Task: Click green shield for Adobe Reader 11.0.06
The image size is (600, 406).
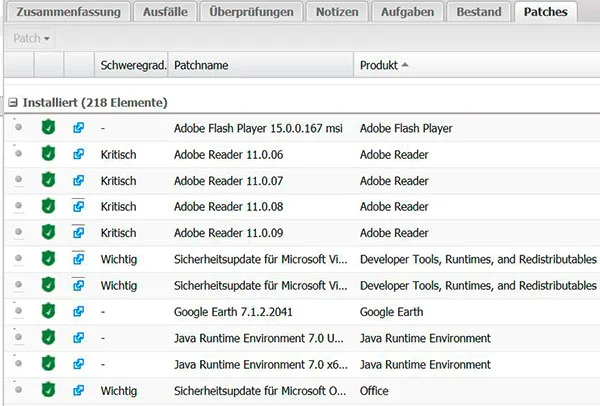Action: (x=48, y=153)
